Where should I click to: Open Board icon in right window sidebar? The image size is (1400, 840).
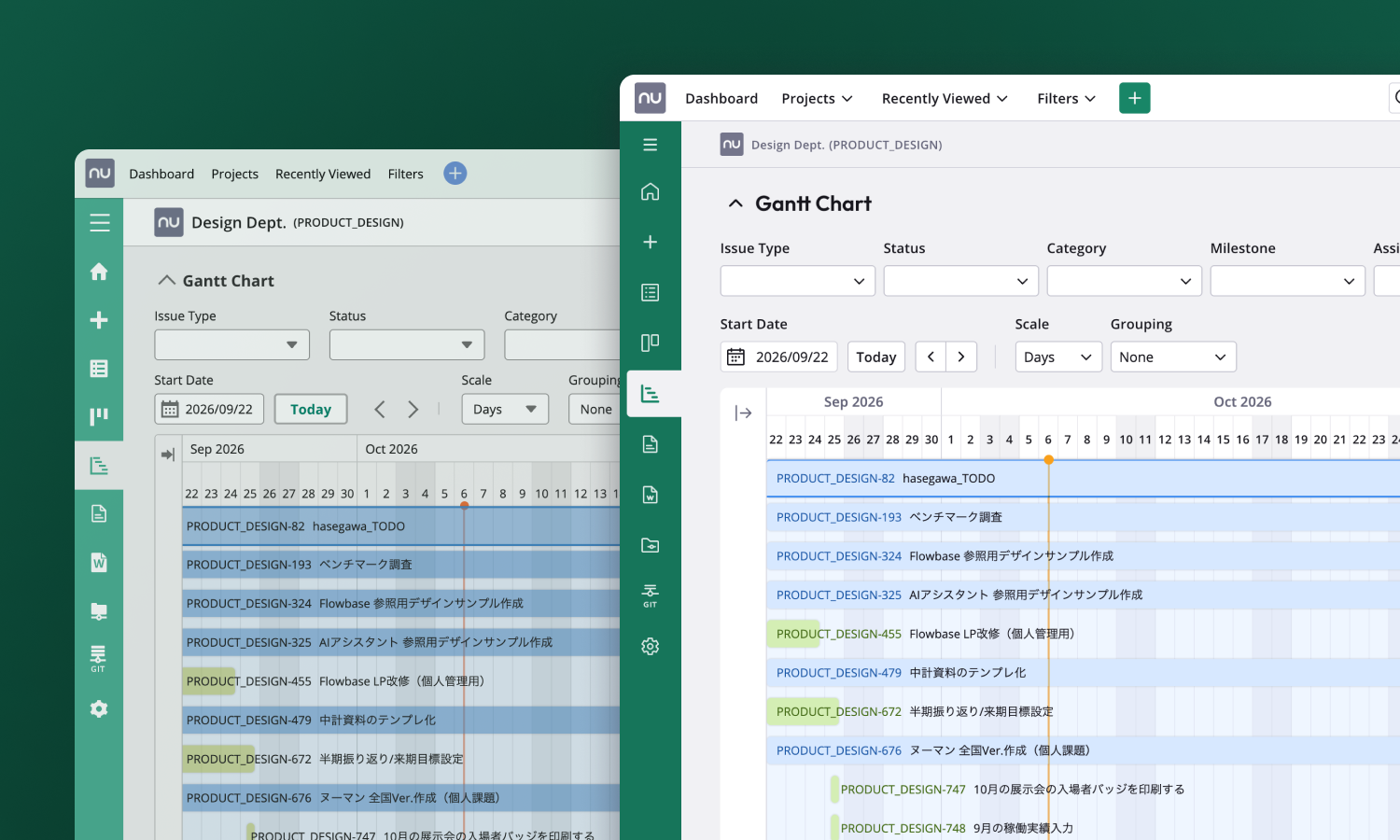(x=651, y=343)
